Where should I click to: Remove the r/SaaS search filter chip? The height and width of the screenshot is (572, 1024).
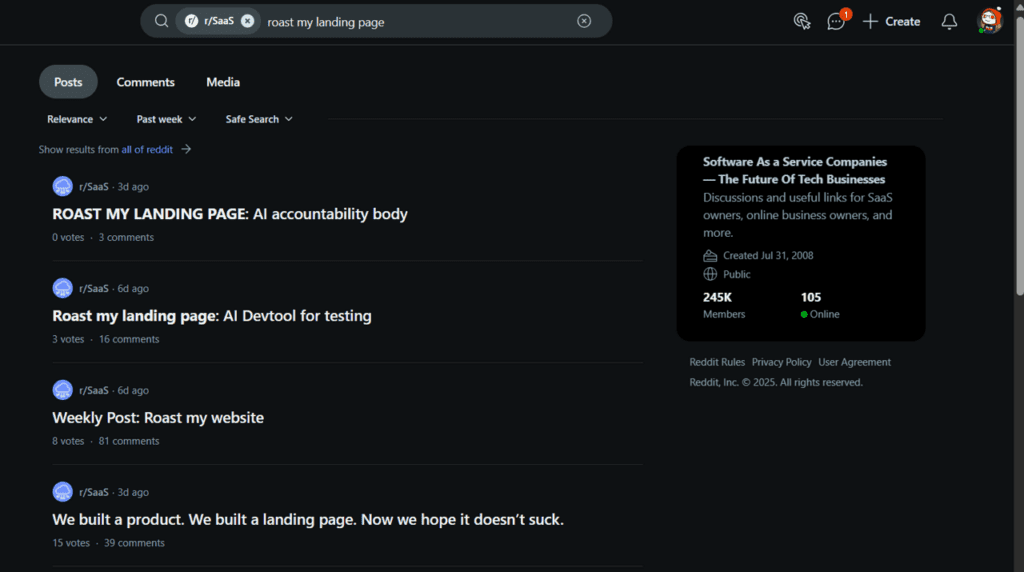point(247,21)
